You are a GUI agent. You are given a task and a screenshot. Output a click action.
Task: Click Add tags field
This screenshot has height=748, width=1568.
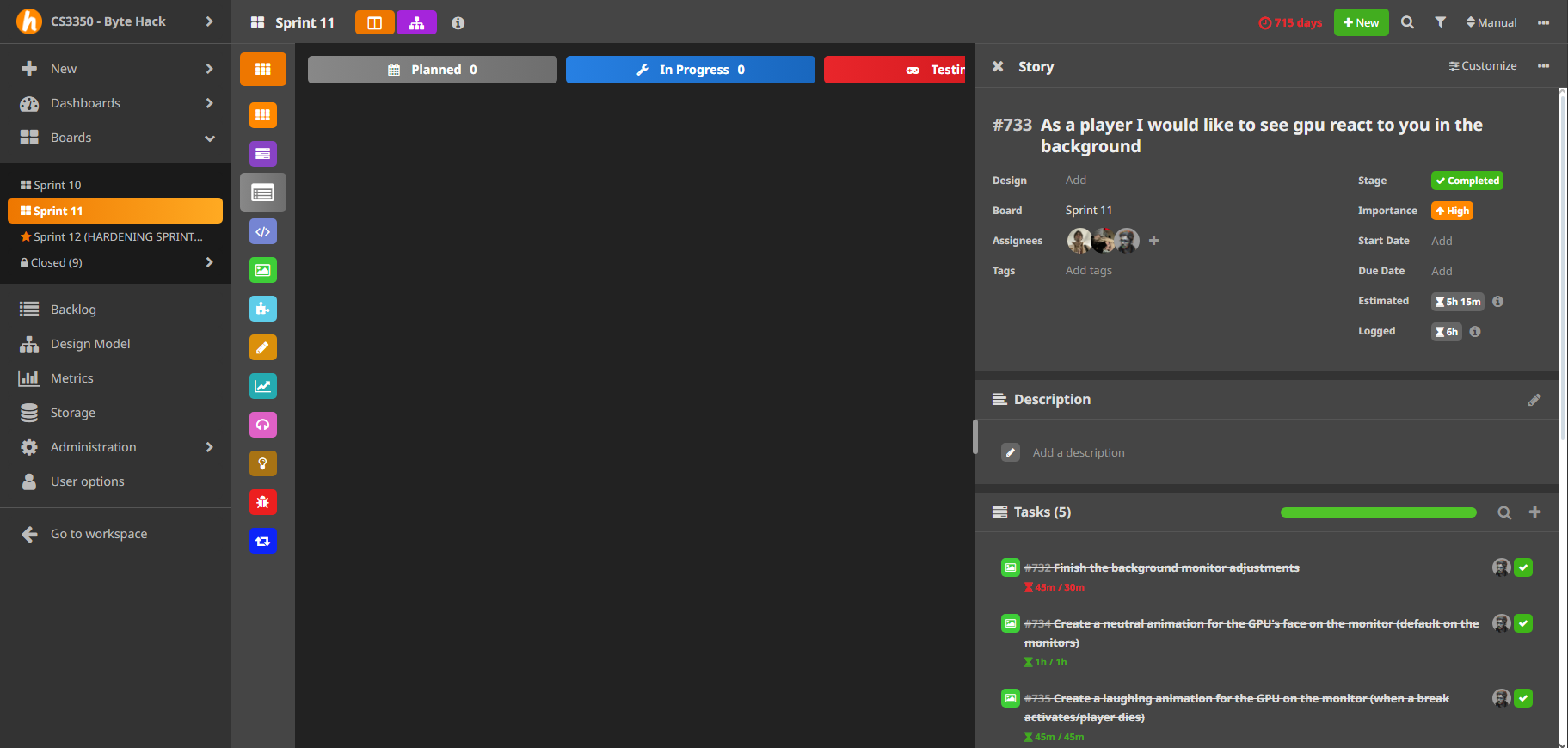[1089, 271]
